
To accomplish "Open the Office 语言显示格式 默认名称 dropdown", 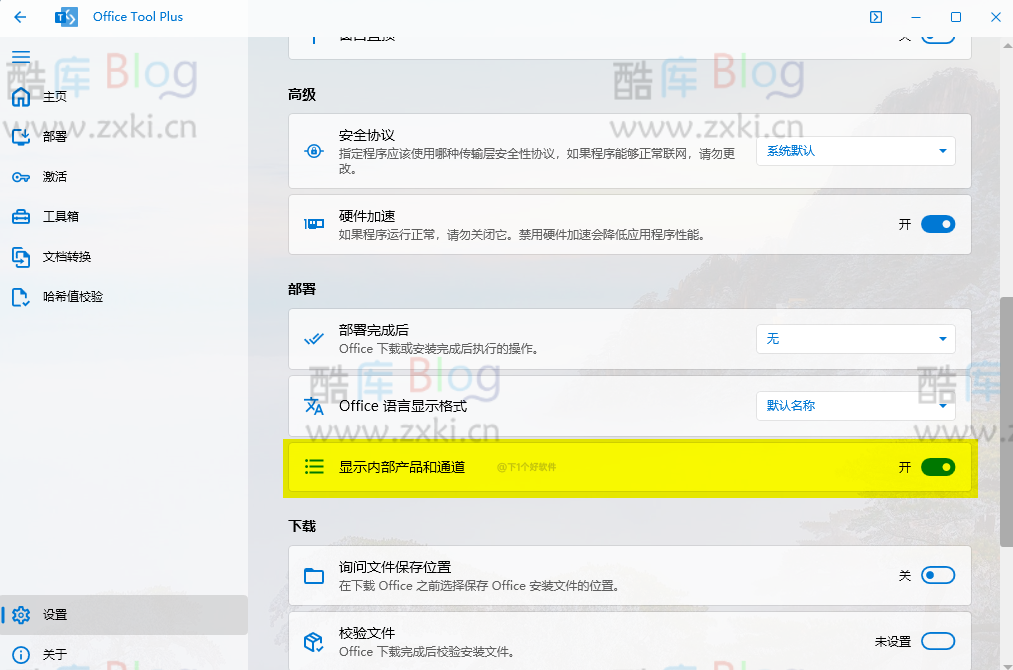I will (x=855, y=405).
